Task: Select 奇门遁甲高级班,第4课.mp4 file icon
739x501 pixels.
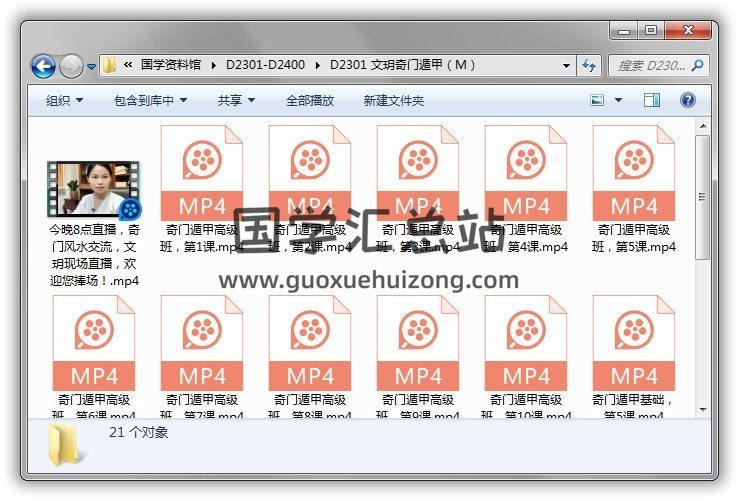Action: point(526,173)
